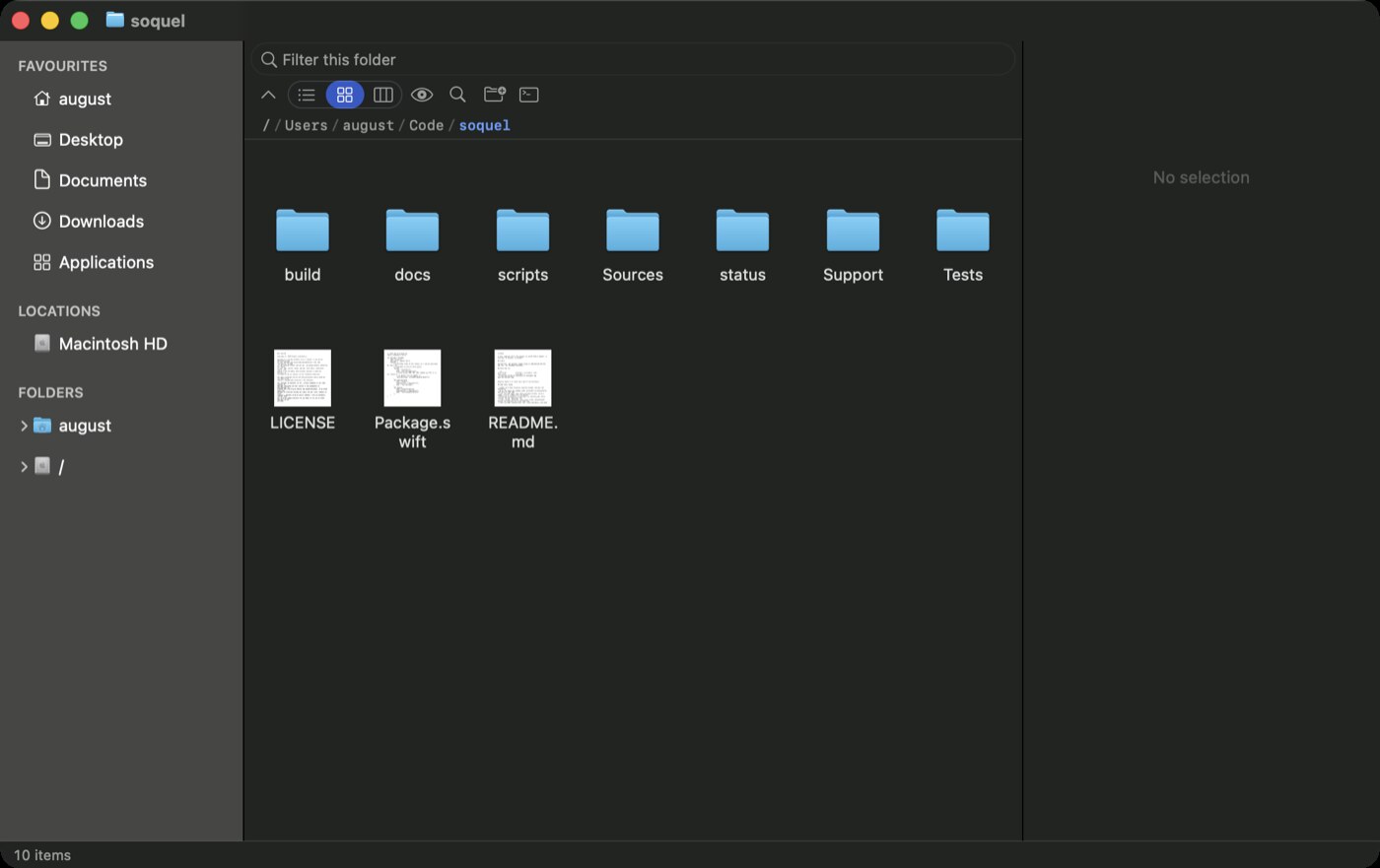Jump to Users in the breadcrumb path

coord(306,125)
